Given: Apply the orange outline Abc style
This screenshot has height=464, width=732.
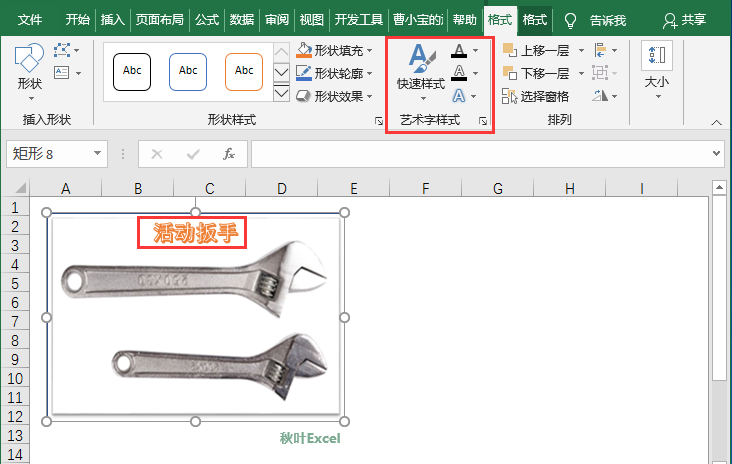Looking at the screenshot, I should [x=244, y=71].
